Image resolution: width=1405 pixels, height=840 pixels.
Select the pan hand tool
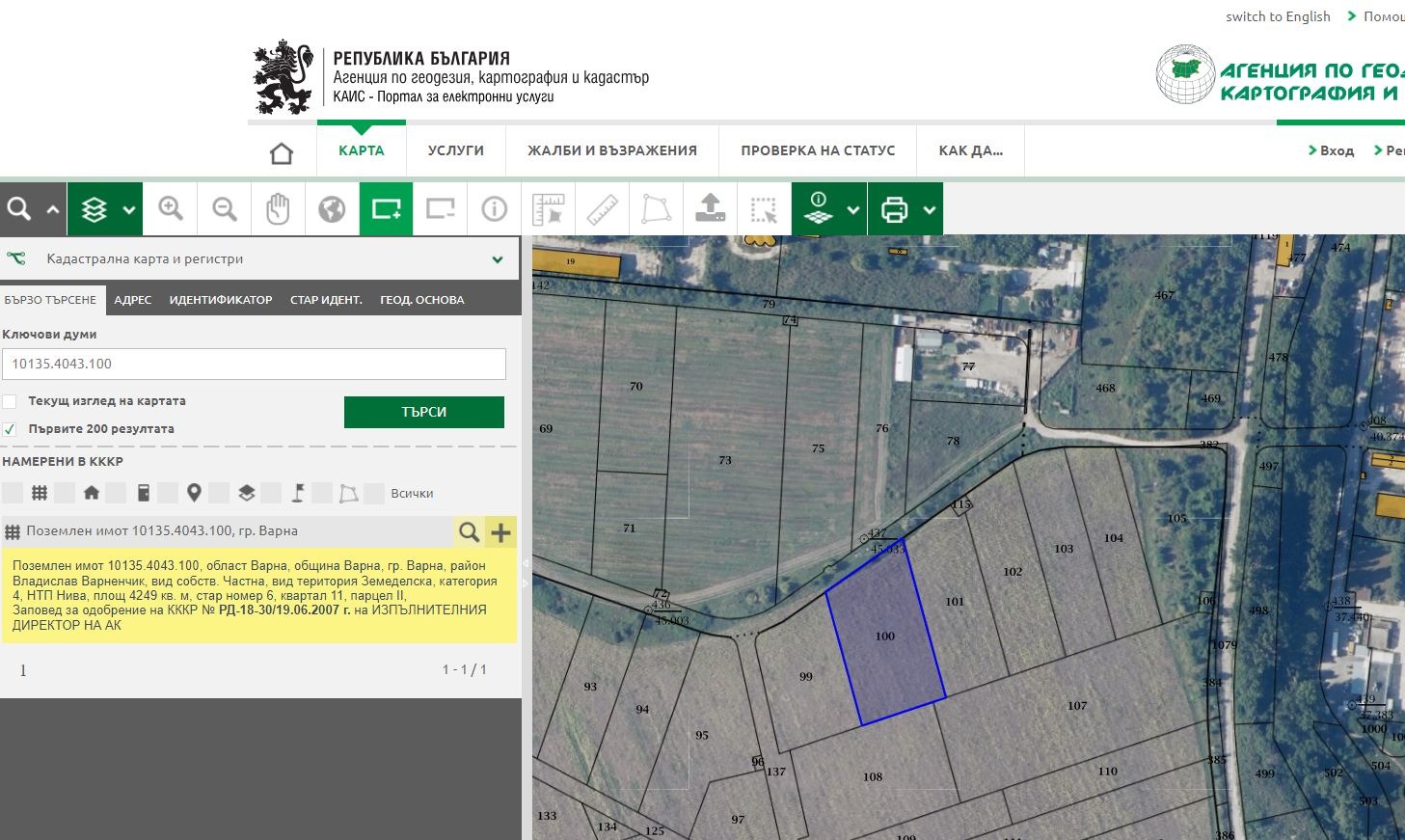278,208
